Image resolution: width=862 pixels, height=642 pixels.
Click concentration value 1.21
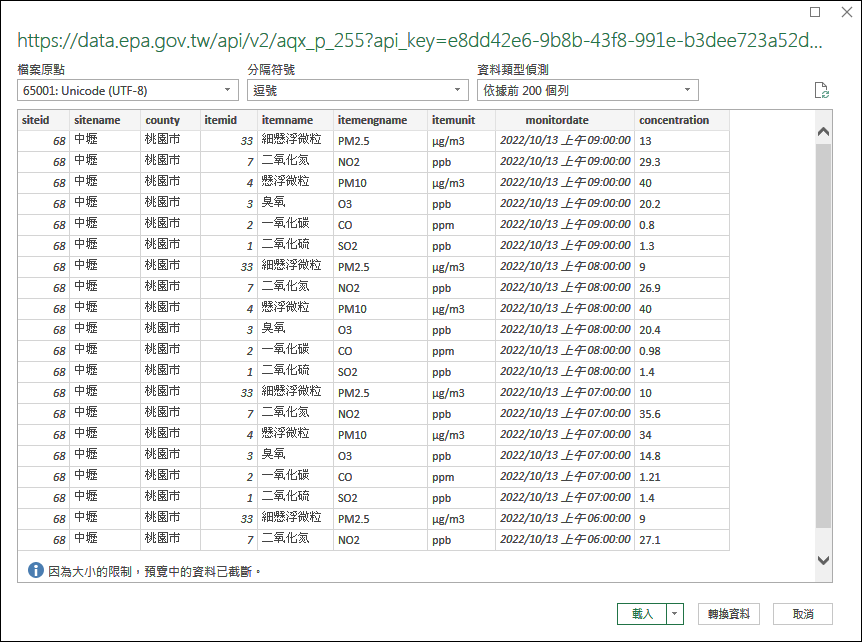pyautogui.click(x=650, y=477)
